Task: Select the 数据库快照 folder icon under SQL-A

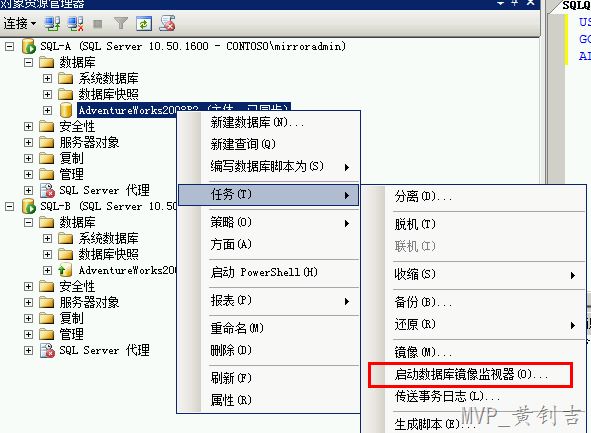Action: (x=66, y=94)
